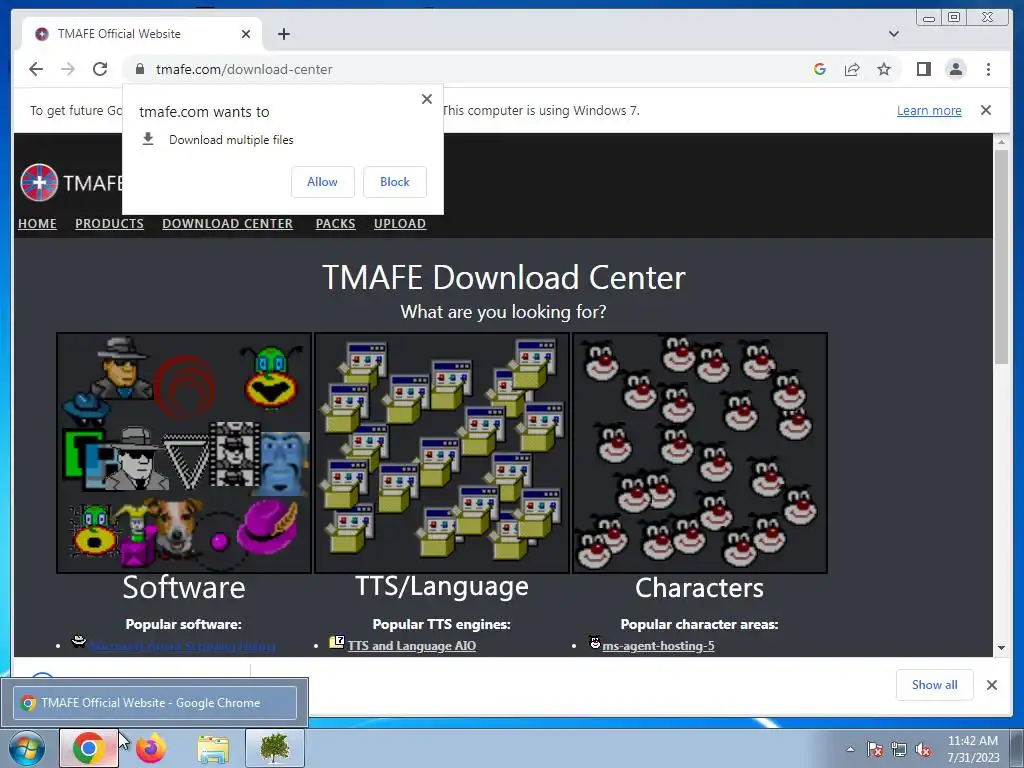Open the HOME menu item

point(37,223)
